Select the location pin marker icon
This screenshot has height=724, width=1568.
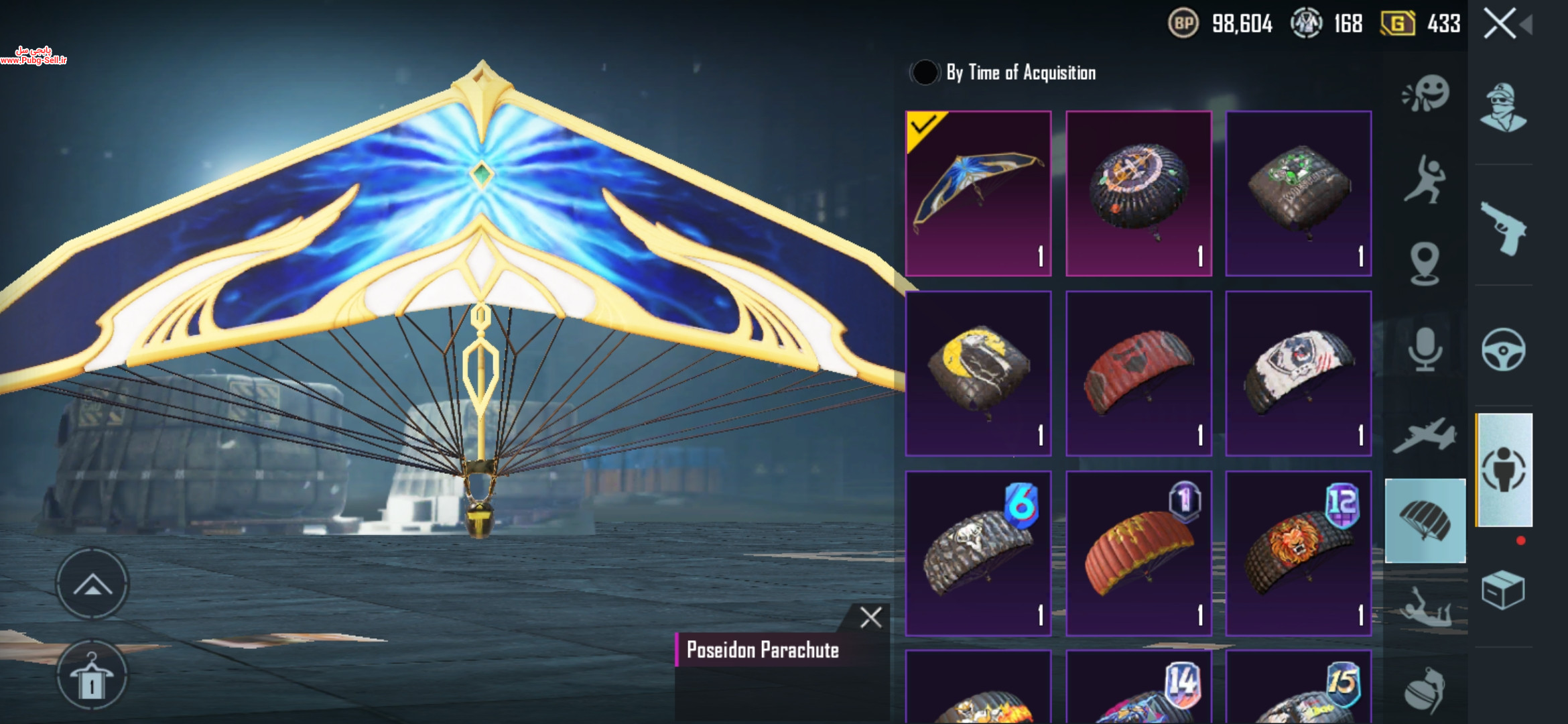1425,264
